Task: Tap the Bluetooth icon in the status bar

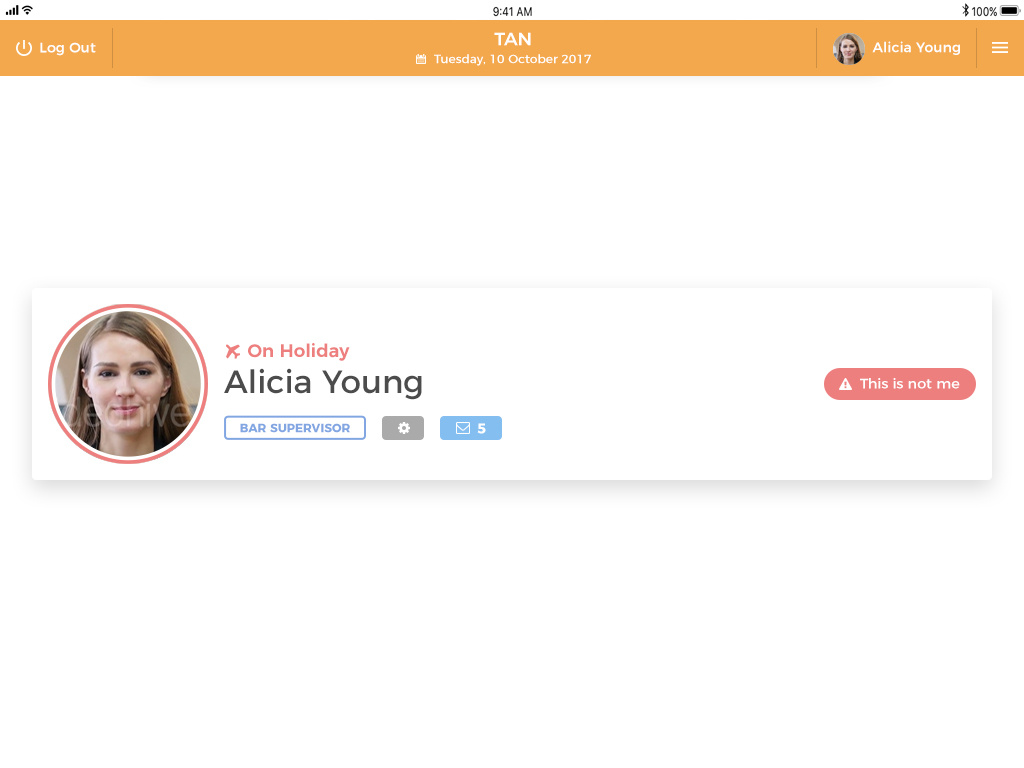Action: [x=965, y=11]
